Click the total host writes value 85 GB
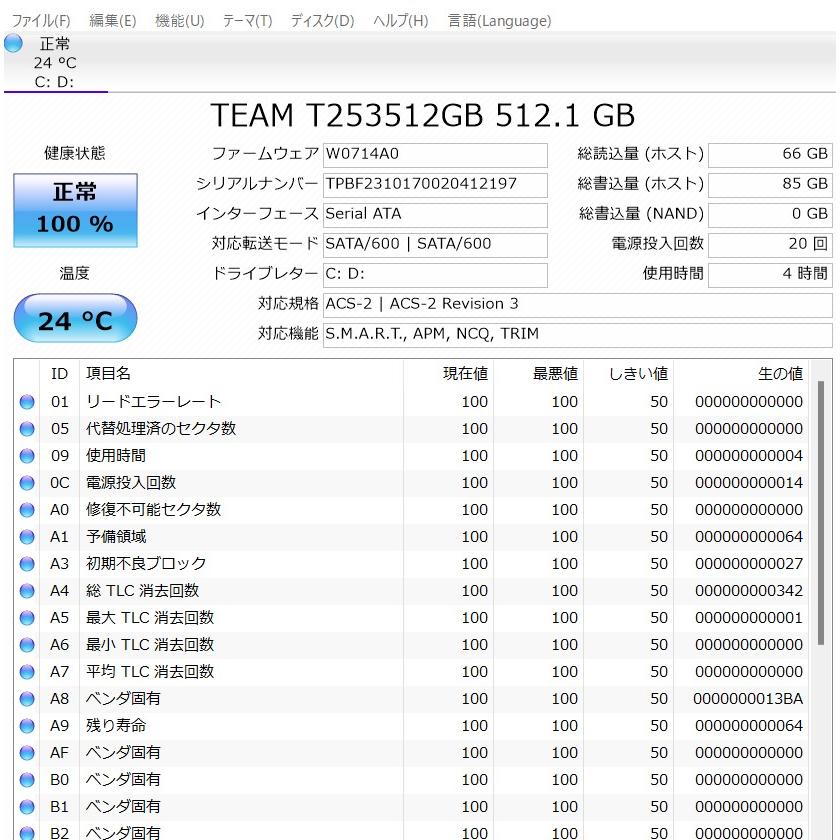The height and width of the screenshot is (840, 840). coord(770,185)
